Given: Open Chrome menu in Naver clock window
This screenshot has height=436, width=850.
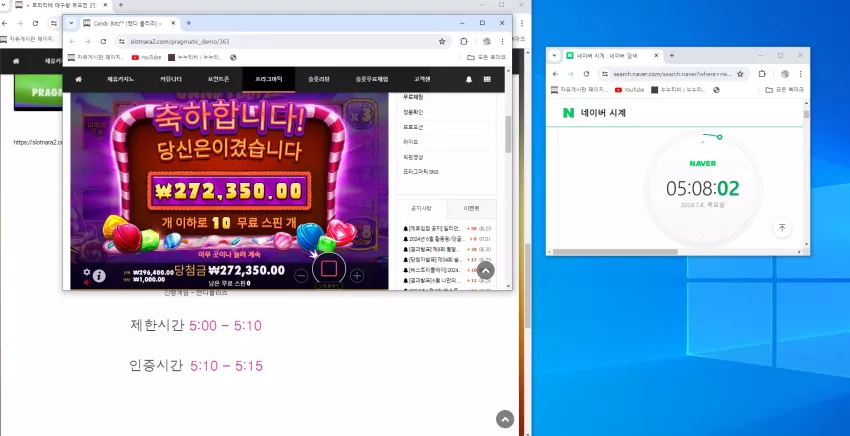Looking at the screenshot, I should point(801,74).
